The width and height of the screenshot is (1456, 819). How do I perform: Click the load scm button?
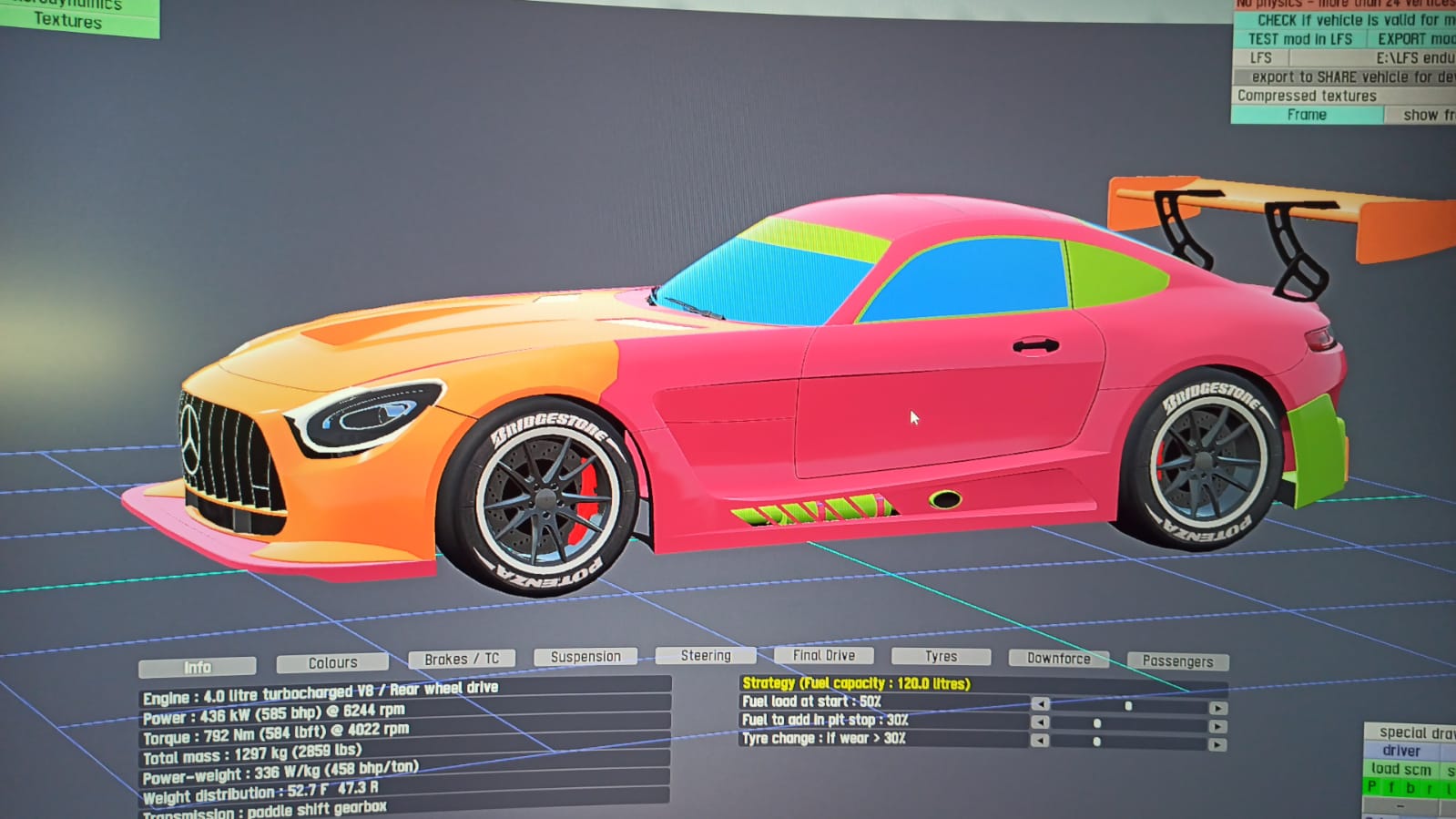1401,769
